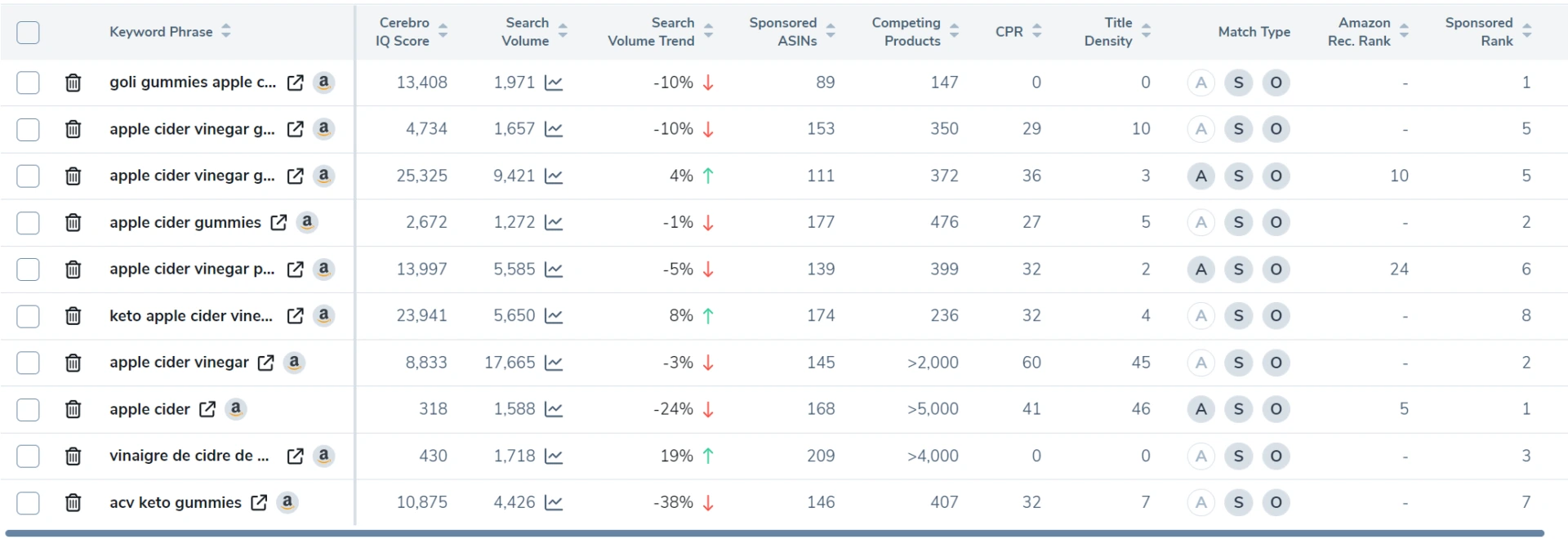Open apple cider gummies in new tab
Image resolution: width=1568 pixels, height=539 pixels.
click(278, 222)
